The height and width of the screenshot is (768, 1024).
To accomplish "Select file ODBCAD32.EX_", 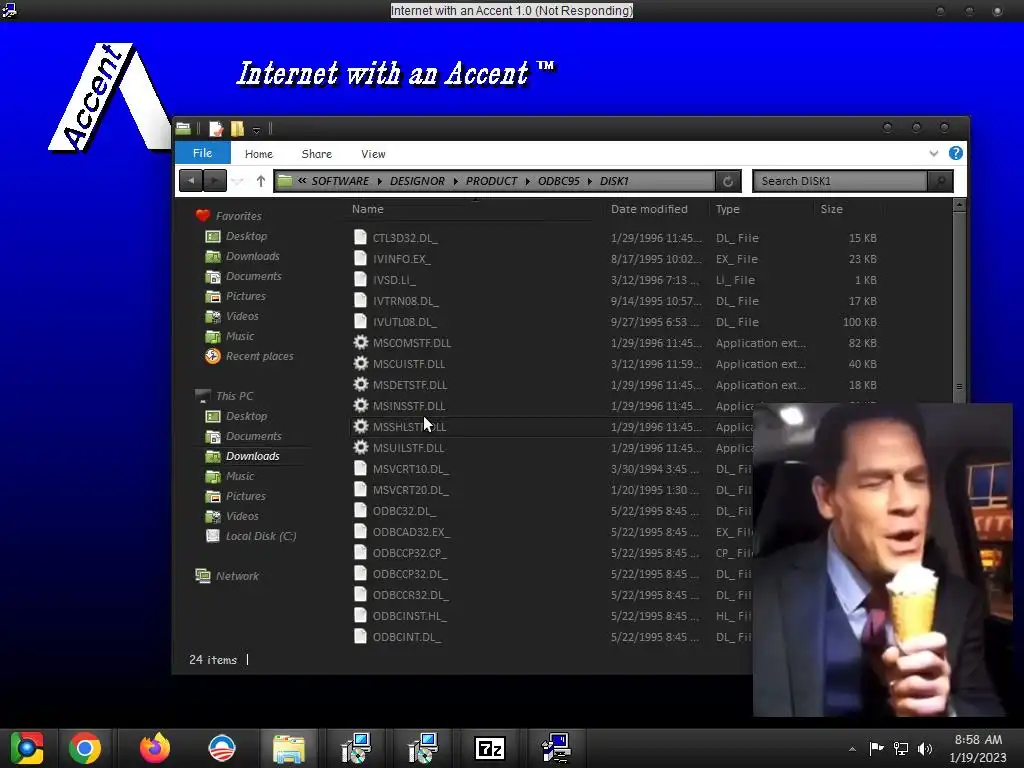I will tap(411, 532).
